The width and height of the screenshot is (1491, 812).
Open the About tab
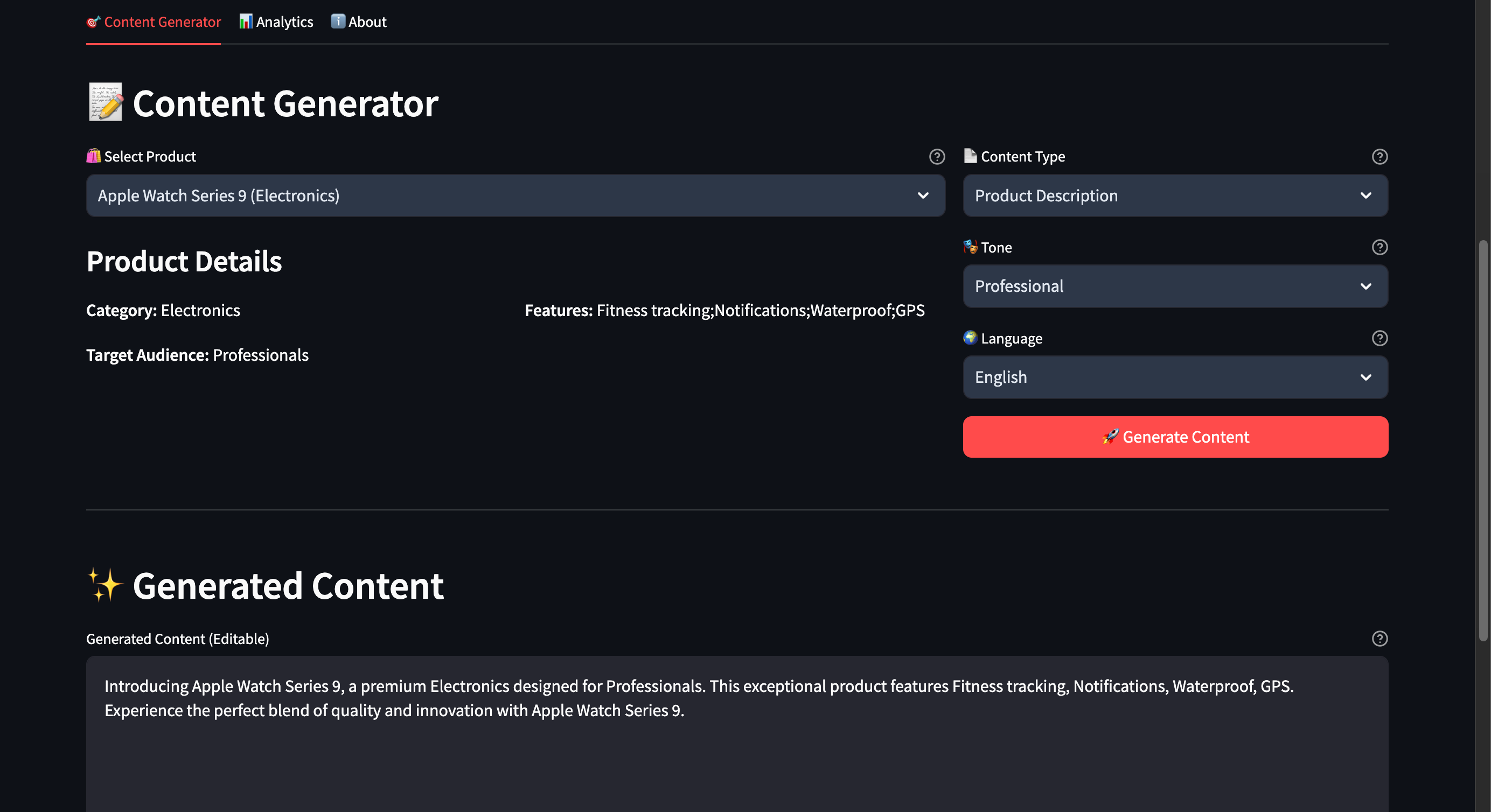tap(358, 22)
